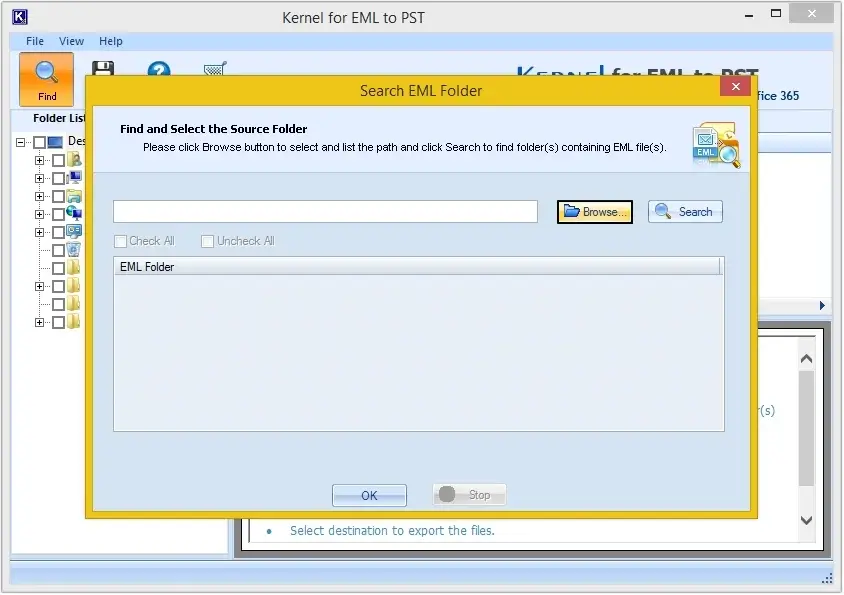Select the computer (This PC) icon in tree
Viewport: 844px width, 595px height.
coord(75,177)
